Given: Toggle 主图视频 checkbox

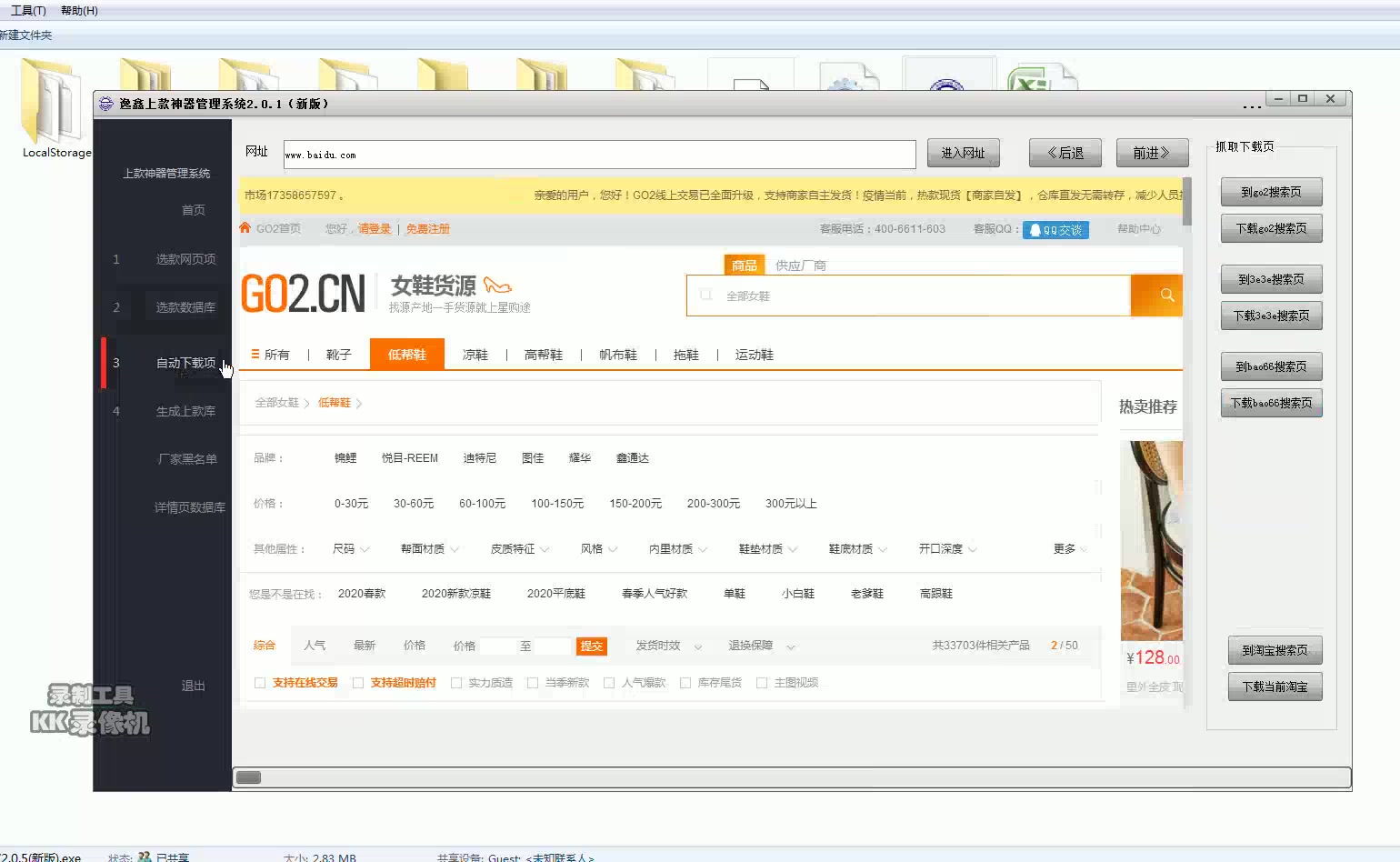Looking at the screenshot, I should pos(762,683).
